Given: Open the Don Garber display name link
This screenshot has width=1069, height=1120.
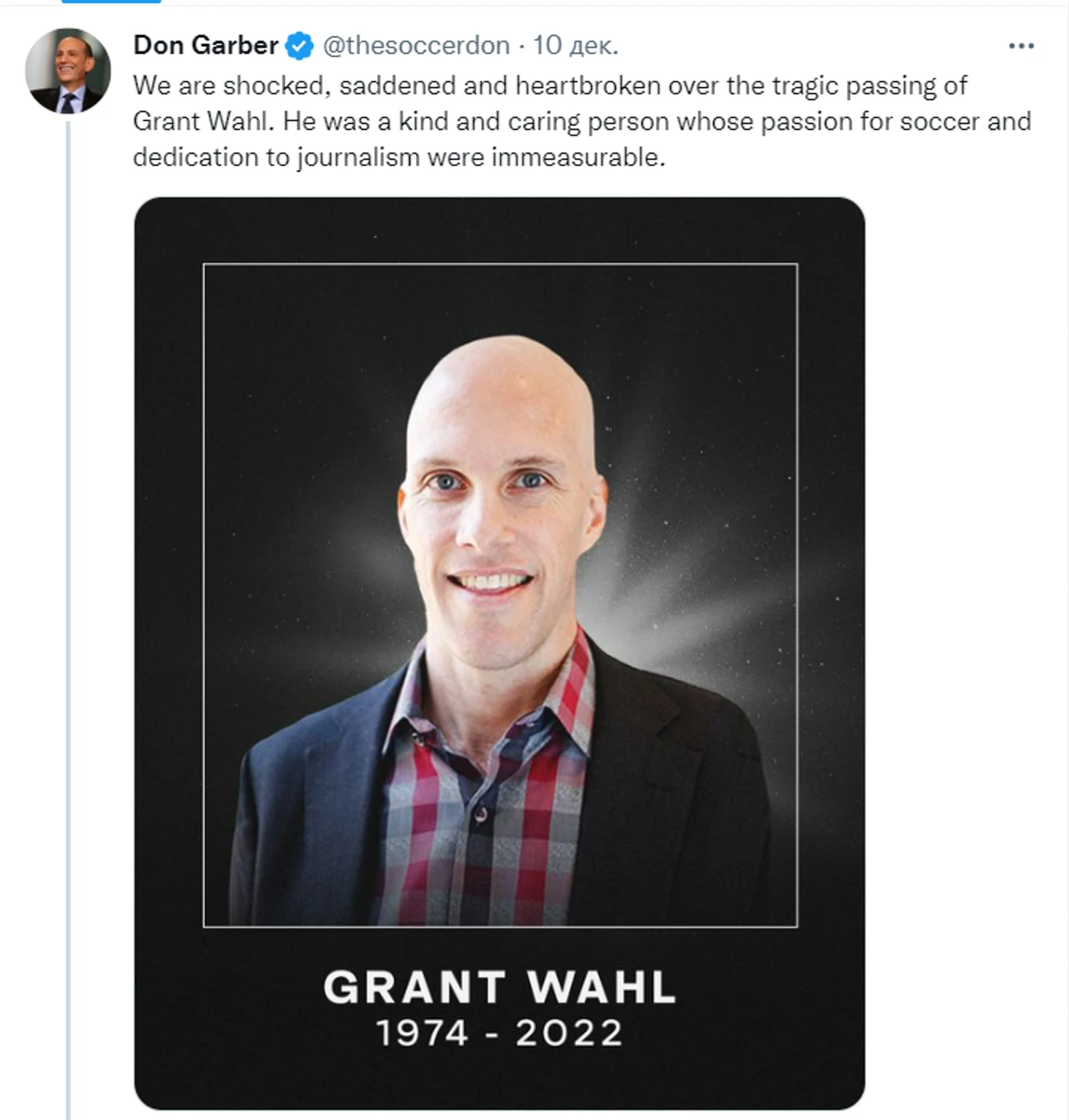Looking at the screenshot, I should click(205, 45).
